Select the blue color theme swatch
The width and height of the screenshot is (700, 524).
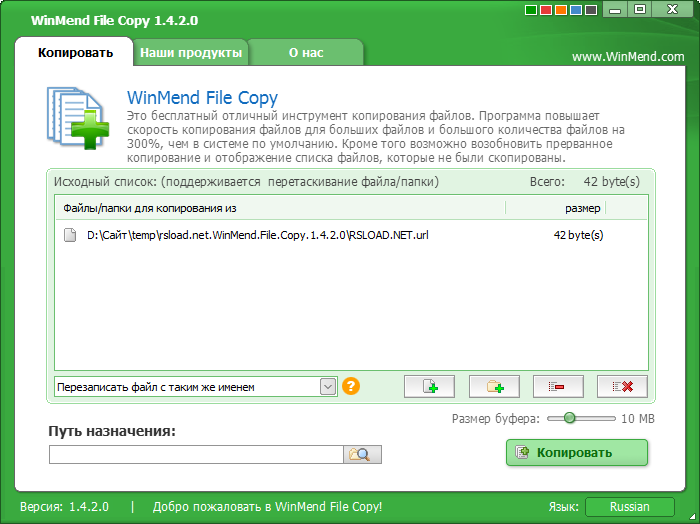tap(576, 10)
